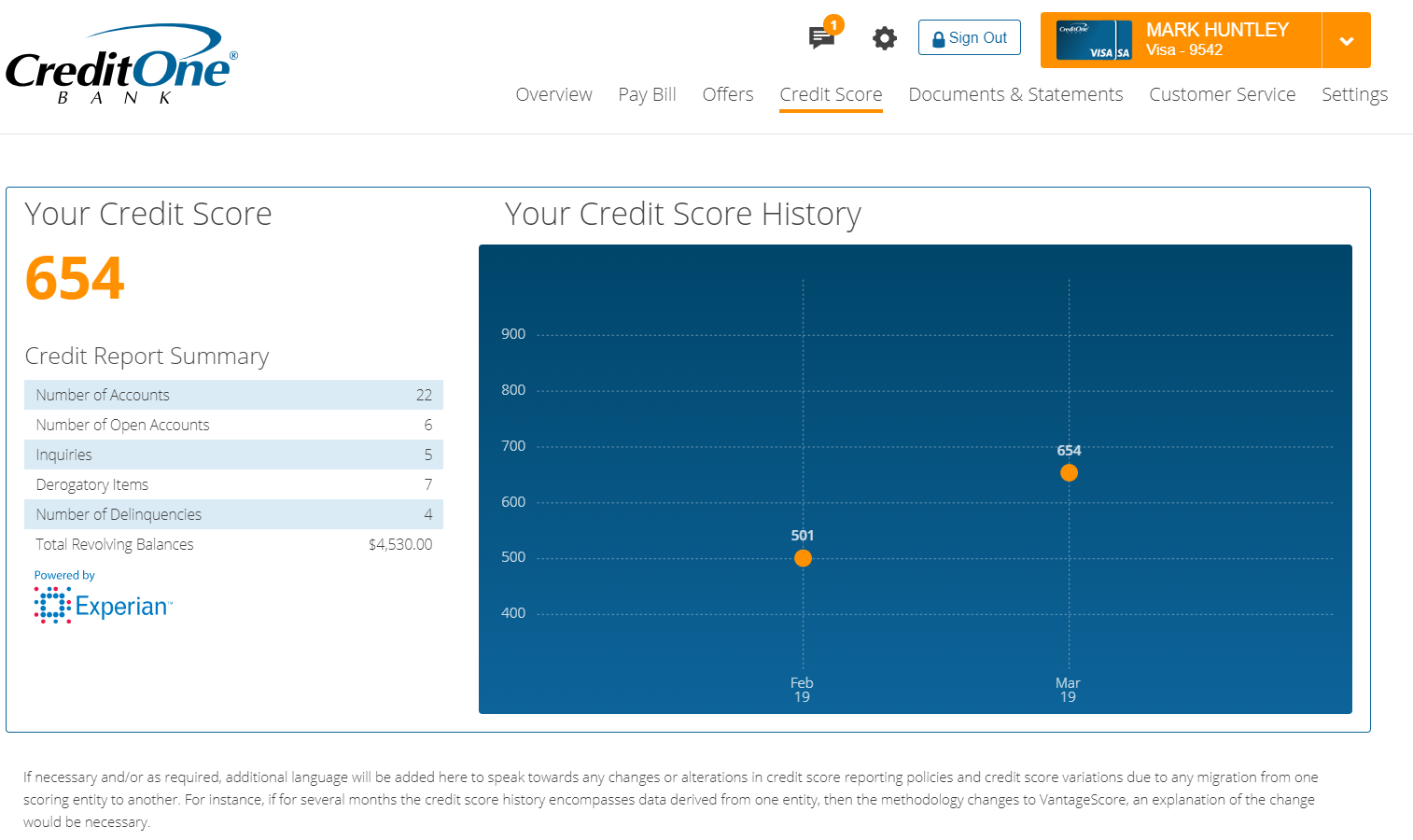Screen dimensions: 1413x840
Task: Click the Mar 19 axis label
Action: [x=1068, y=690]
